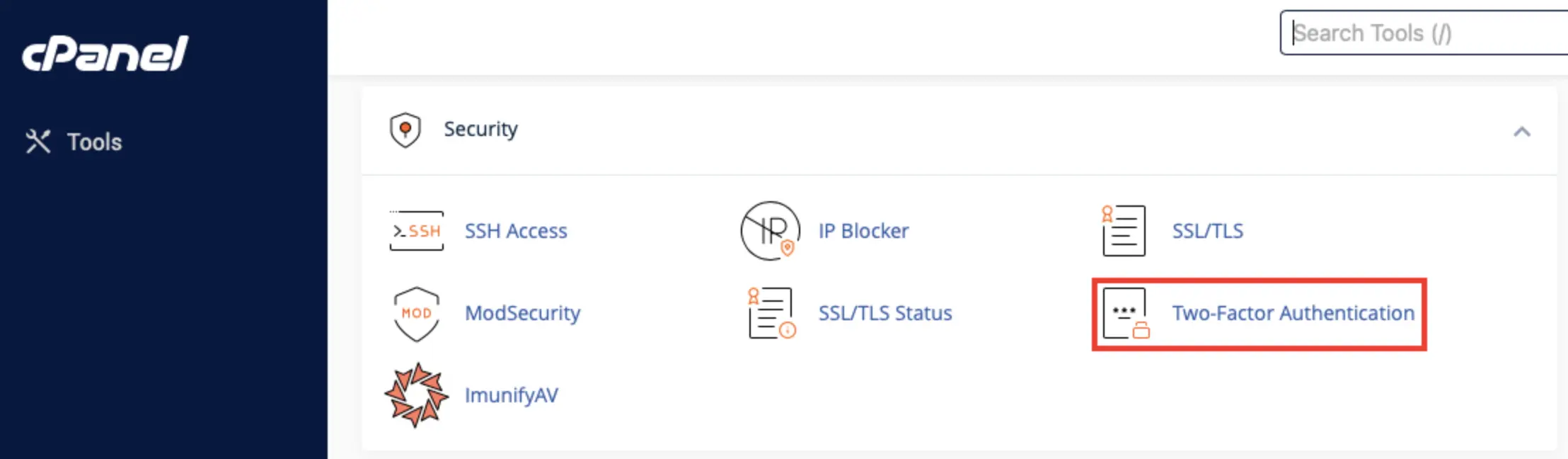
Task: Open the SSH Access link
Action: coord(516,231)
